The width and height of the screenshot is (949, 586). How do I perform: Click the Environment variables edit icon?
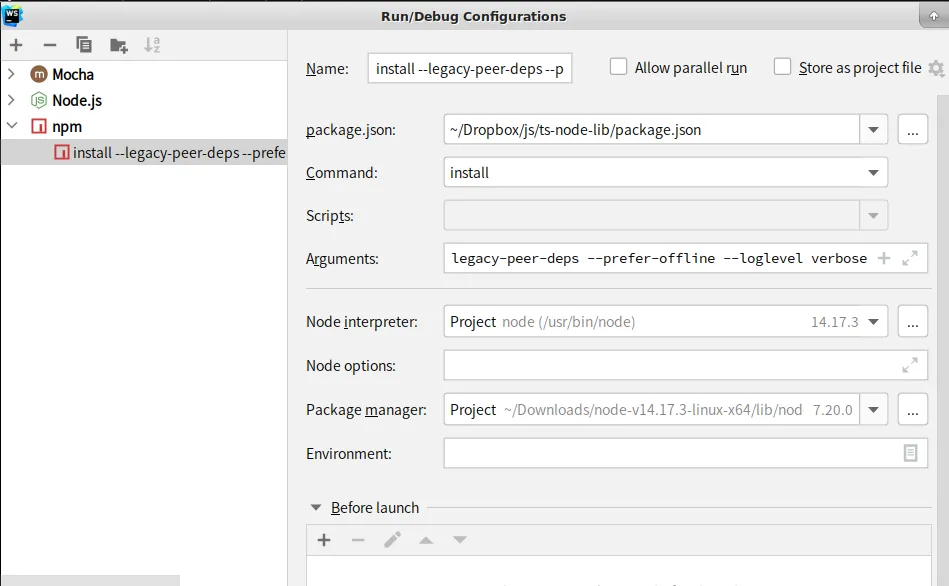[910, 453]
